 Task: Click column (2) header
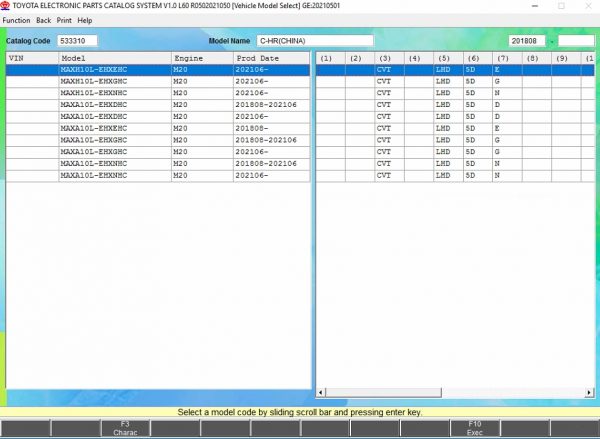360,58
